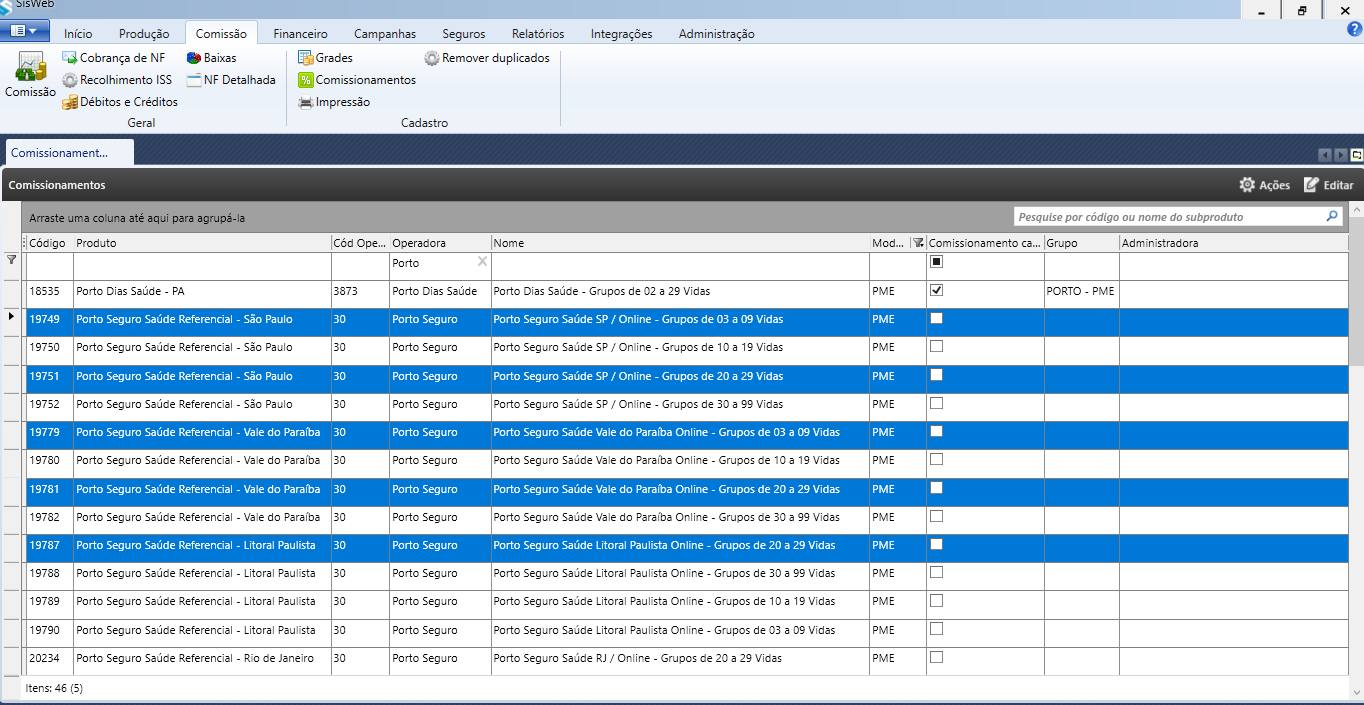
Task: Click the Ações gear button
Action: pos(1264,185)
